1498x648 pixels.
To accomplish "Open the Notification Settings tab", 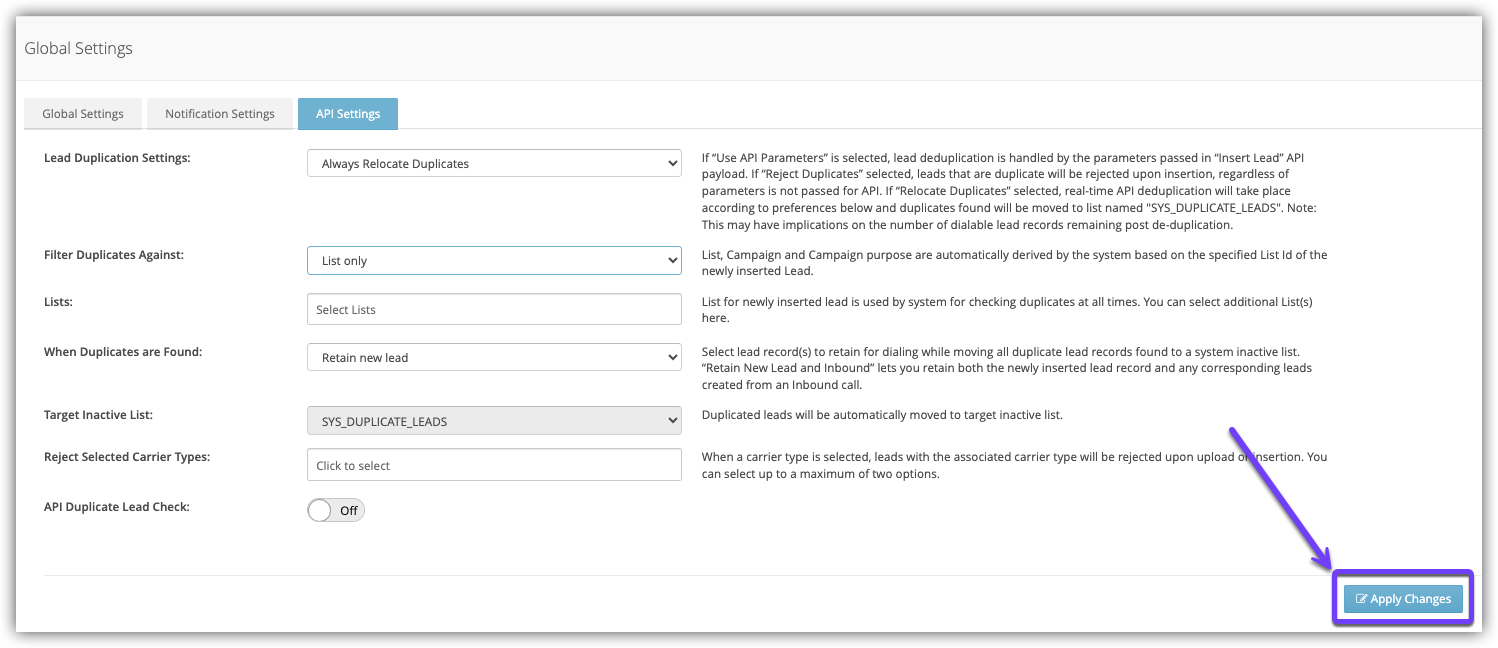I will [220, 114].
